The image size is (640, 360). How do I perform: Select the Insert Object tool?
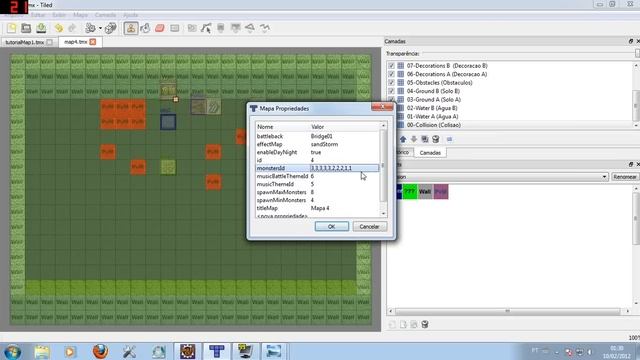[x=191, y=28]
